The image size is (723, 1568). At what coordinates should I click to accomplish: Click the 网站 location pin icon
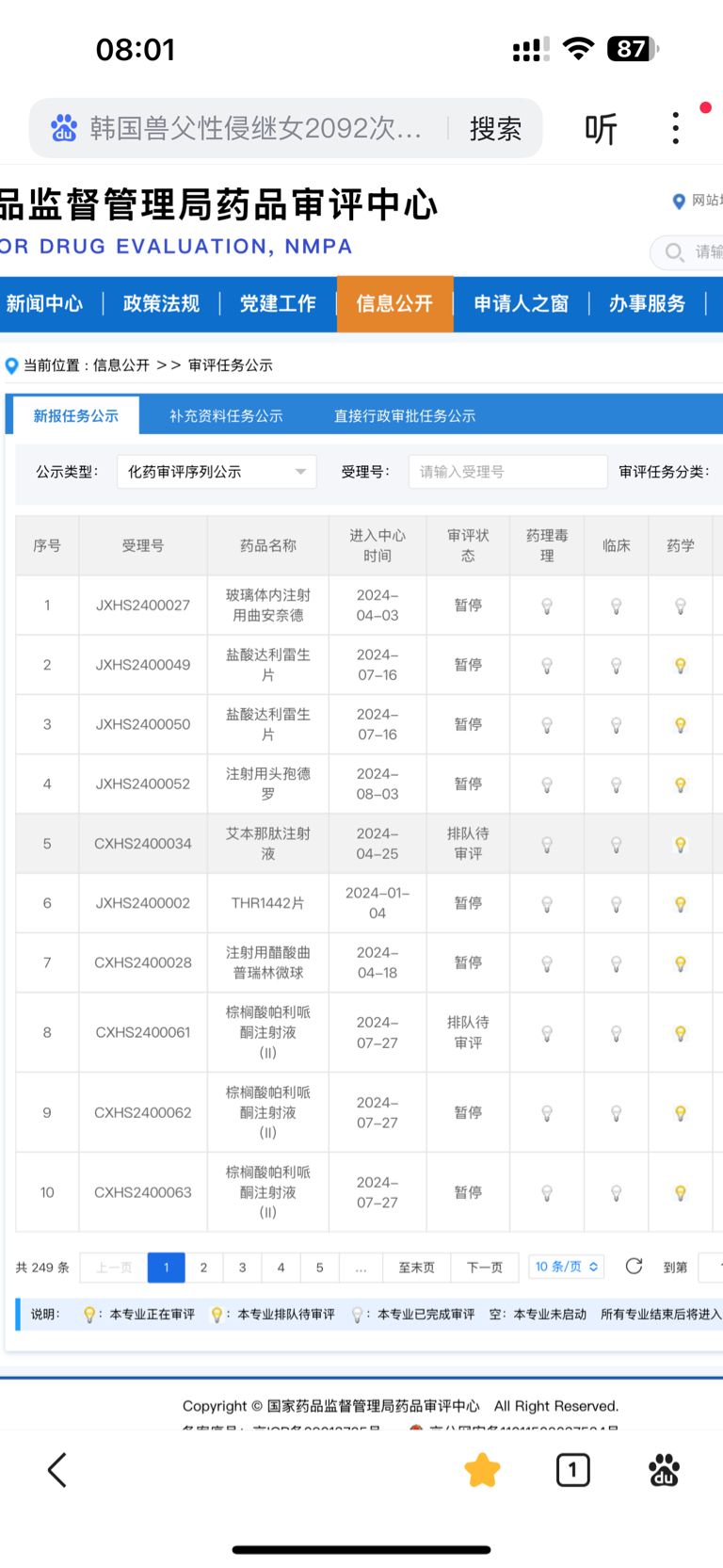coord(679,201)
